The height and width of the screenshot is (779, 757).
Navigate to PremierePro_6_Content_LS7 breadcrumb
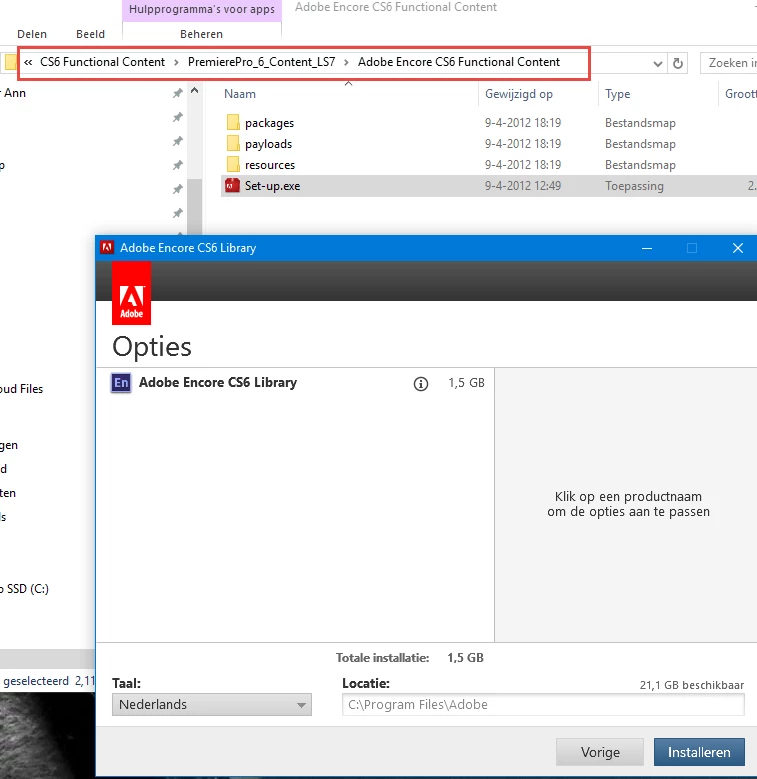click(261, 62)
